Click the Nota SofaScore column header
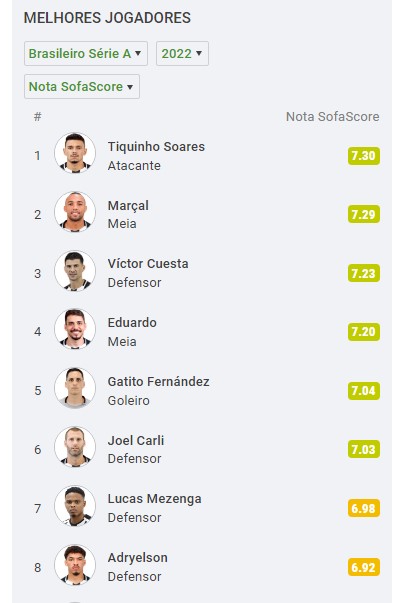The height and width of the screenshot is (603, 404). [x=333, y=117]
